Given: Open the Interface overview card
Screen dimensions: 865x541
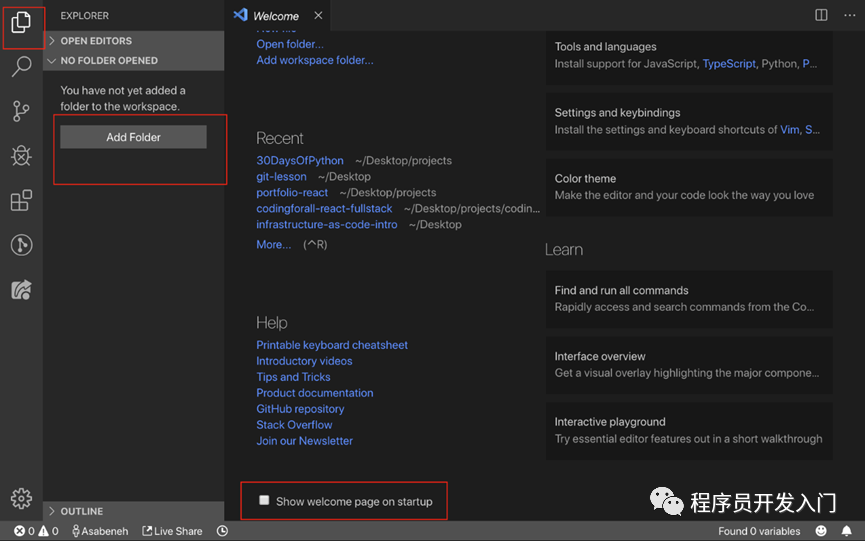Looking at the screenshot, I should 689,365.
